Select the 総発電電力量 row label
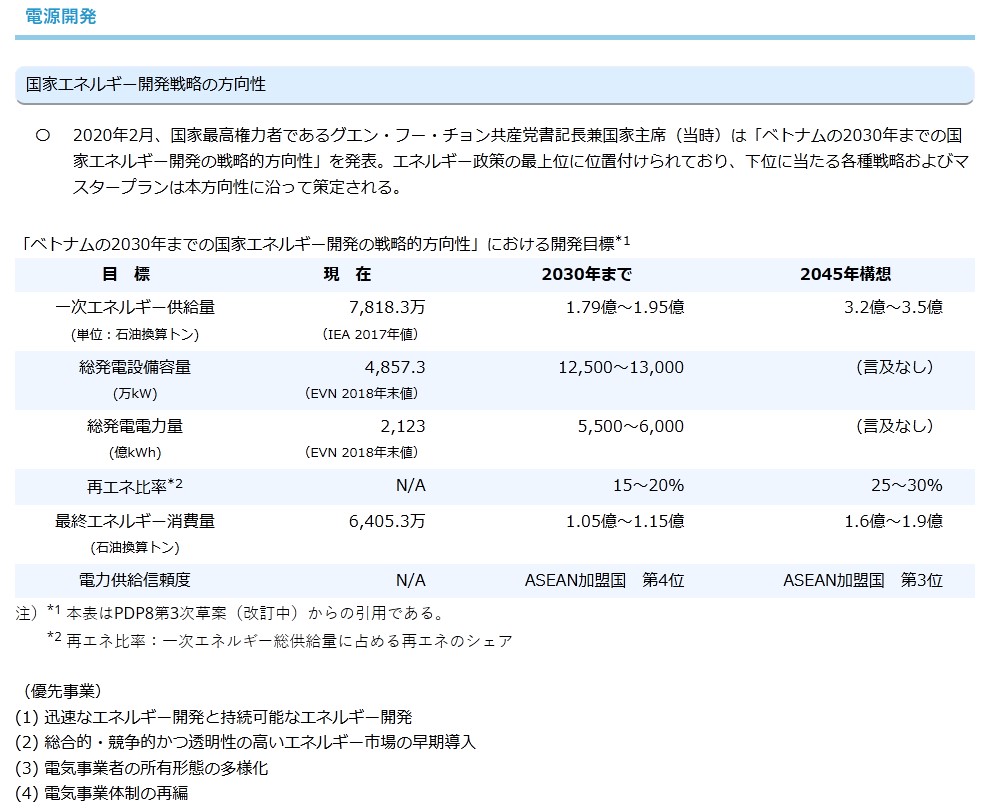This screenshot has height=811, width=994. pyautogui.click(x=135, y=426)
